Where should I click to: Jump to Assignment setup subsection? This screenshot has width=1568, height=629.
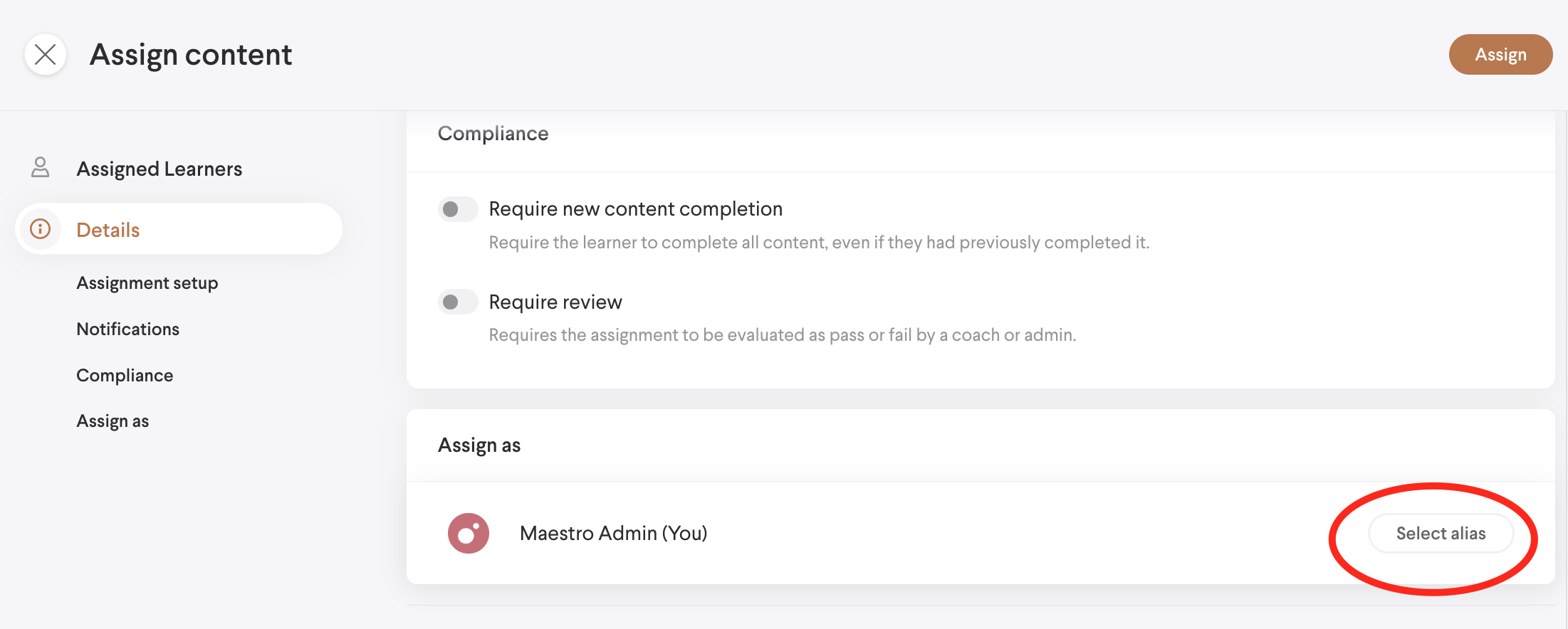pyautogui.click(x=147, y=283)
